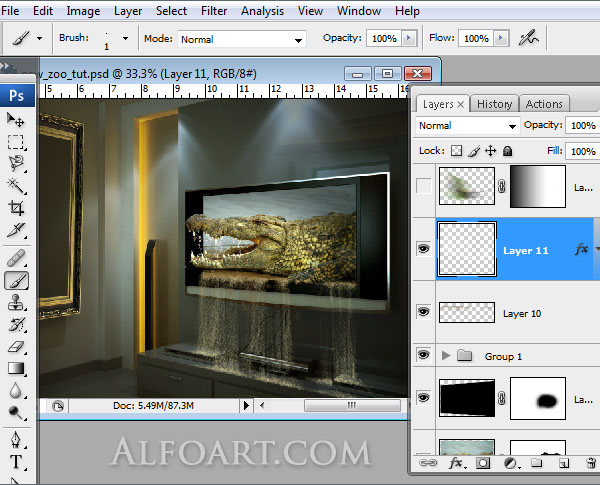Add a layer style with fx button
Viewport: 600px width, 485px height.
point(456,463)
